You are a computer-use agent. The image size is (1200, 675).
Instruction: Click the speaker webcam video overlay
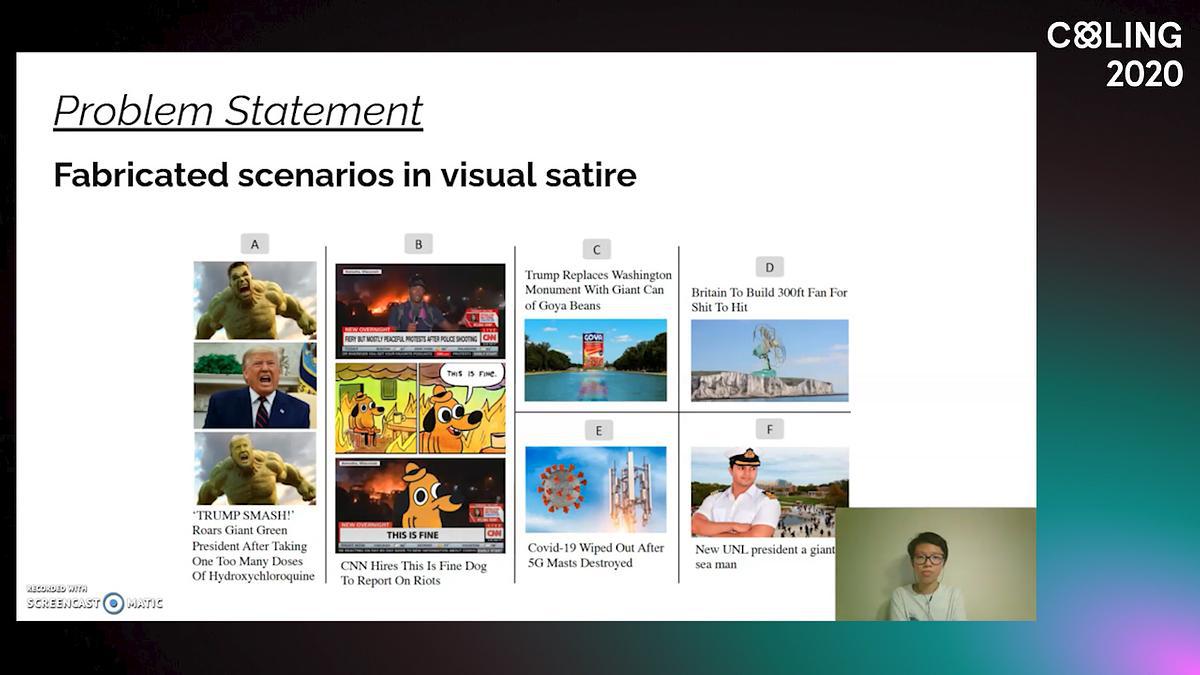[935, 564]
